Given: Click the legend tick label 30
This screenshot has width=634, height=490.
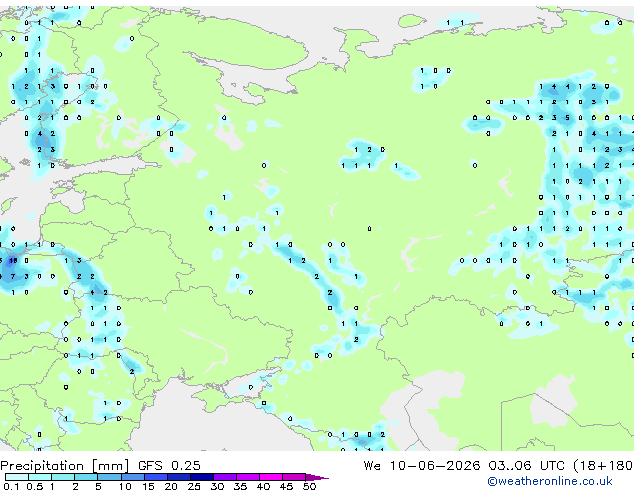Looking at the screenshot, I should pyautogui.click(x=218, y=486).
